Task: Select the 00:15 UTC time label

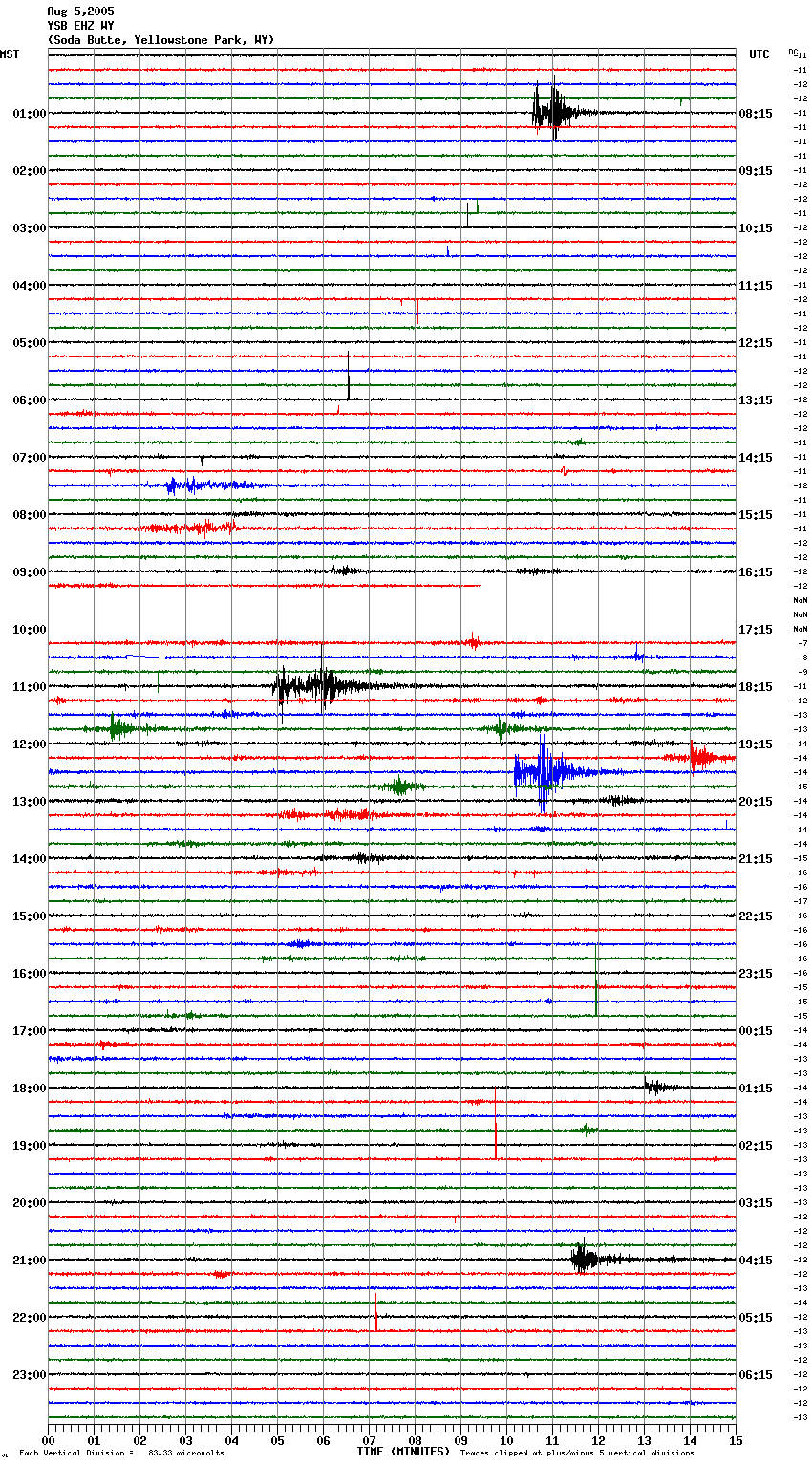Action: tap(756, 1031)
